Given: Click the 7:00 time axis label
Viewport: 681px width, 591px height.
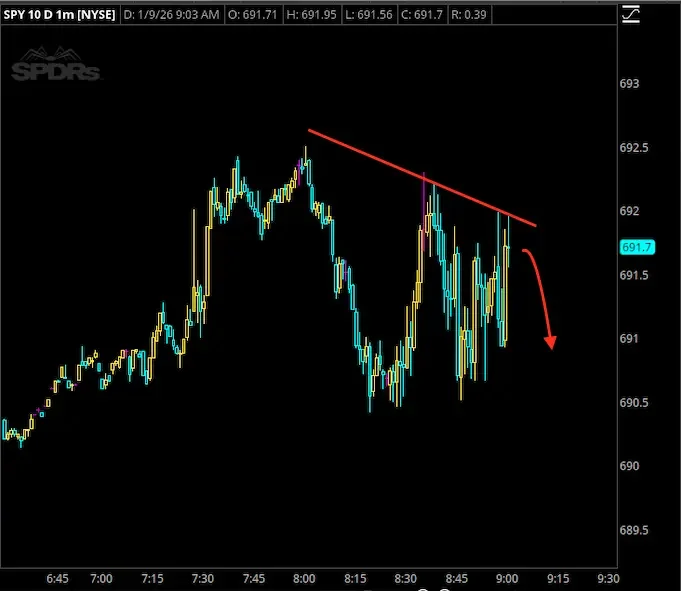Looking at the screenshot, I should pos(101,579).
